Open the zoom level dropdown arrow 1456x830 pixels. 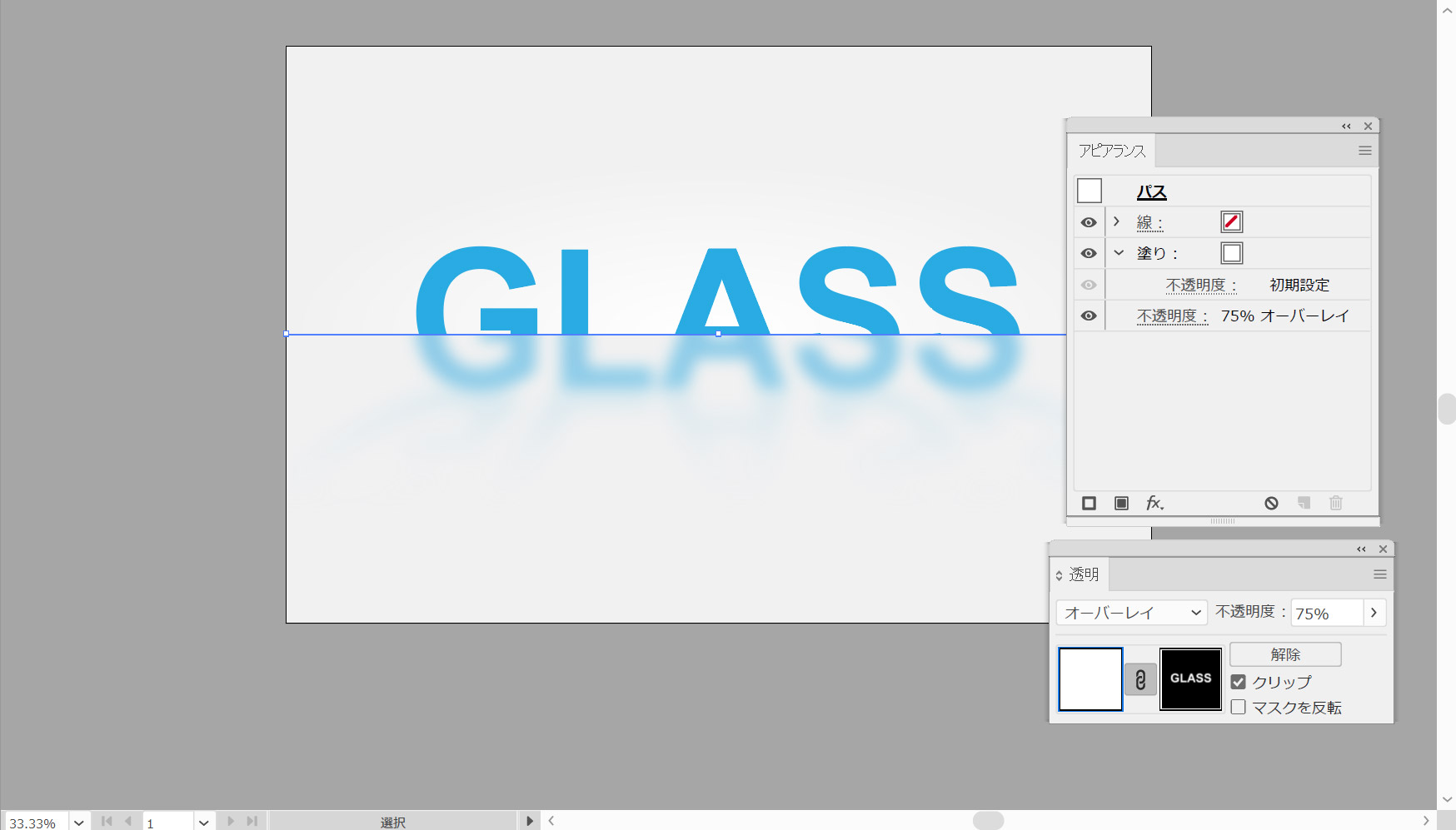(79, 822)
